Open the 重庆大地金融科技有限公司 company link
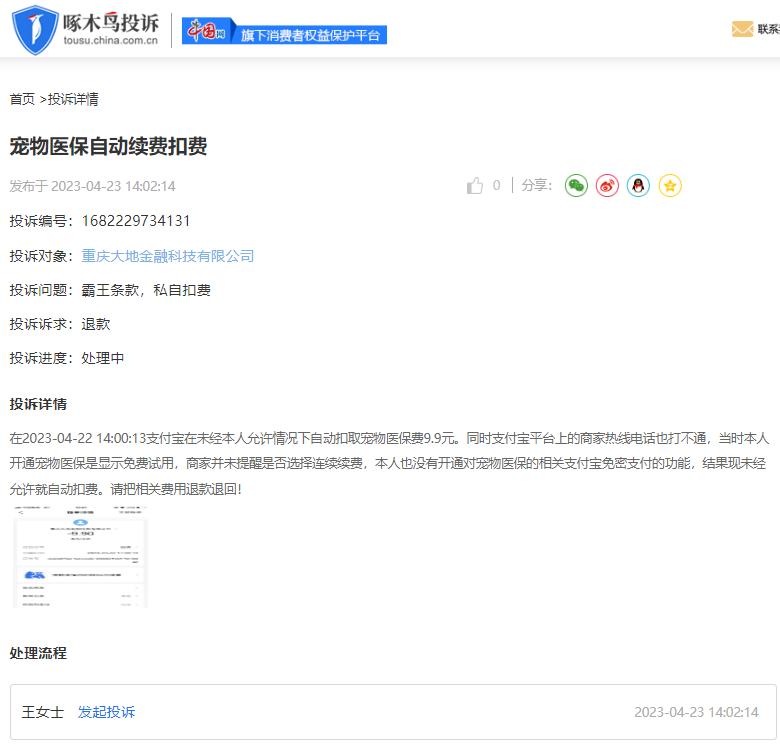780x744 pixels. point(168,256)
